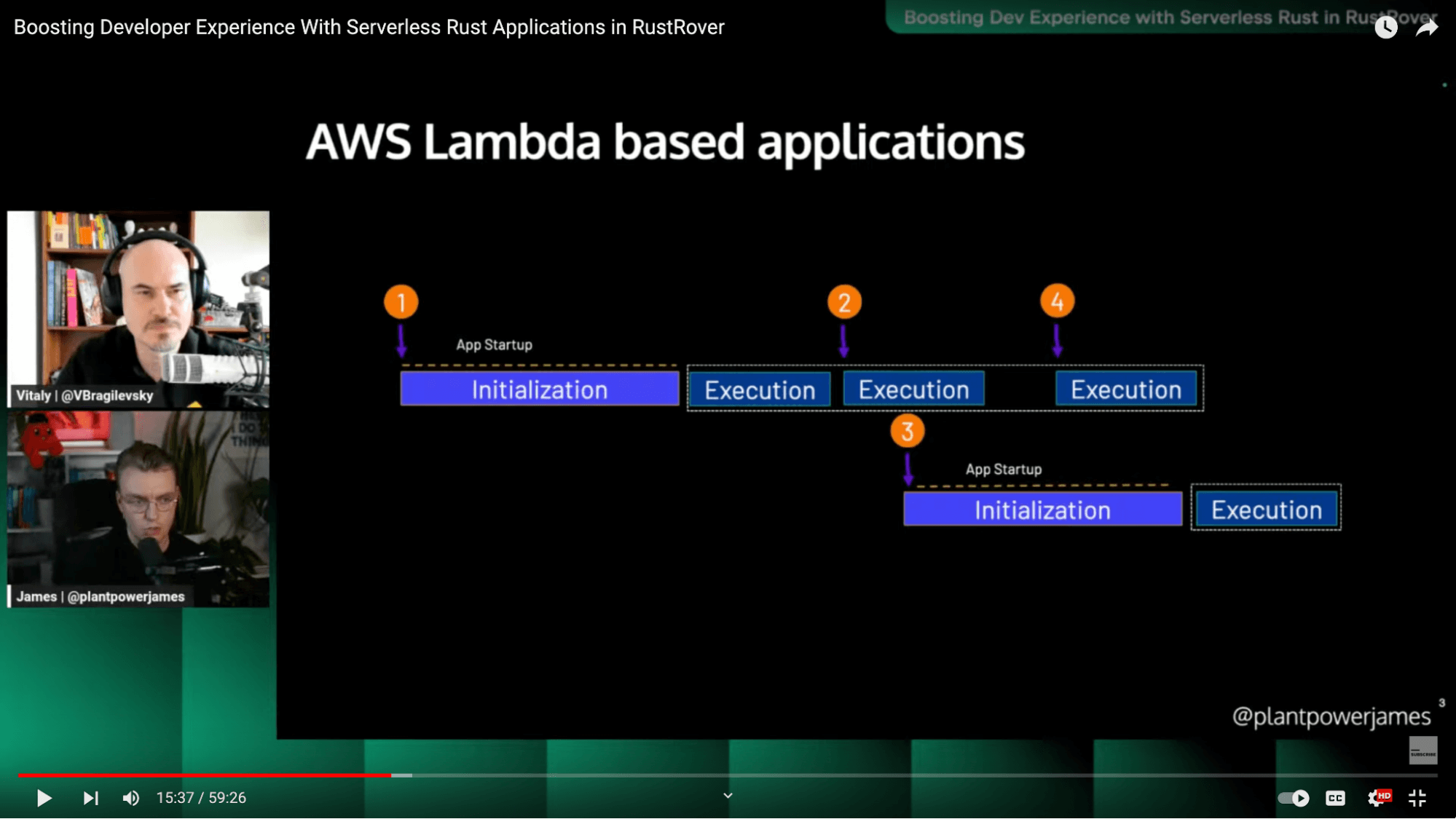Expand the chevron below the progress bar
Screen dimensions: 1456x819
(x=728, y=796)
